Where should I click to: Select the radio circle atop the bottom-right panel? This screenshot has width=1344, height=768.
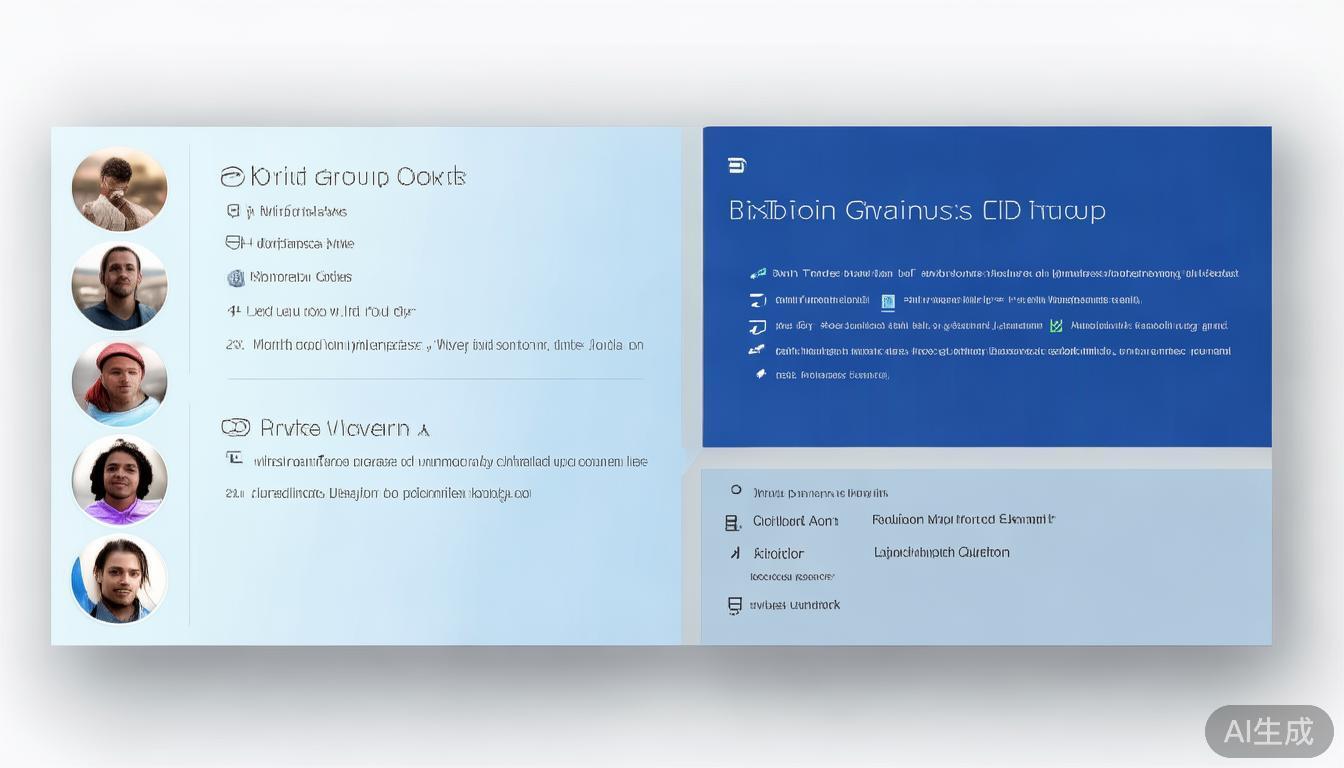[736, 491]
